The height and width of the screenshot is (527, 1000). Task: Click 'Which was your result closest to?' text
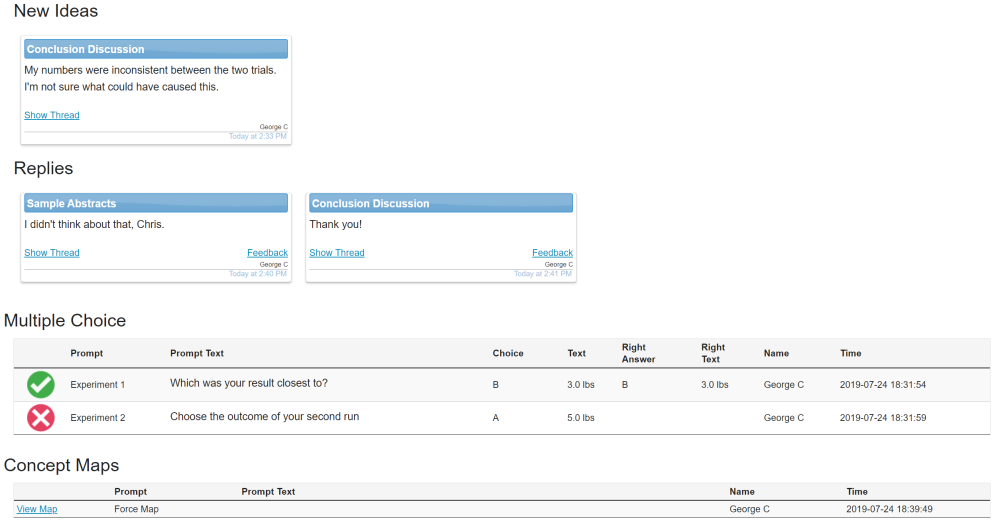(249, 383)
